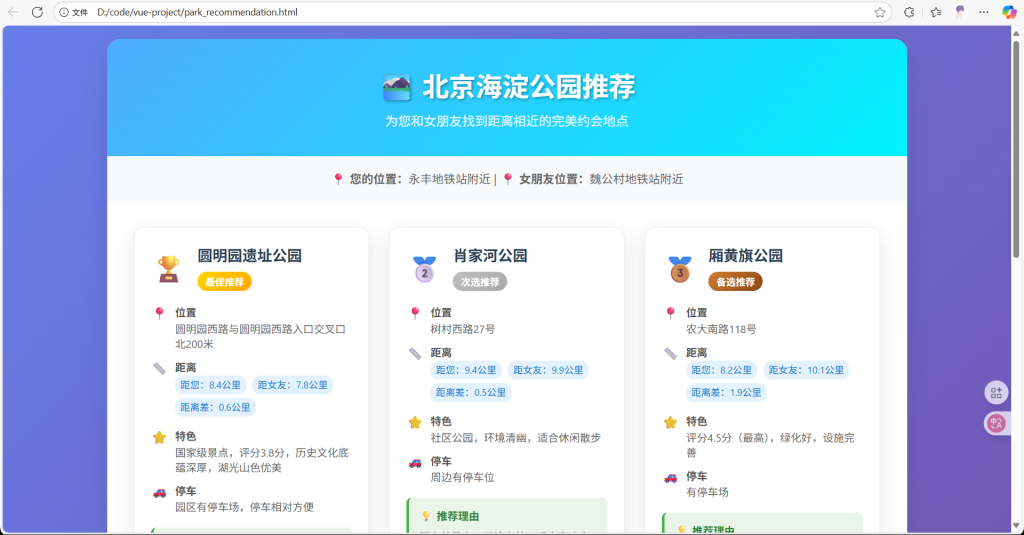The image size is (1024, 535).
Task: Open the browser settings three-dot menu
Action: click(985, 12)
